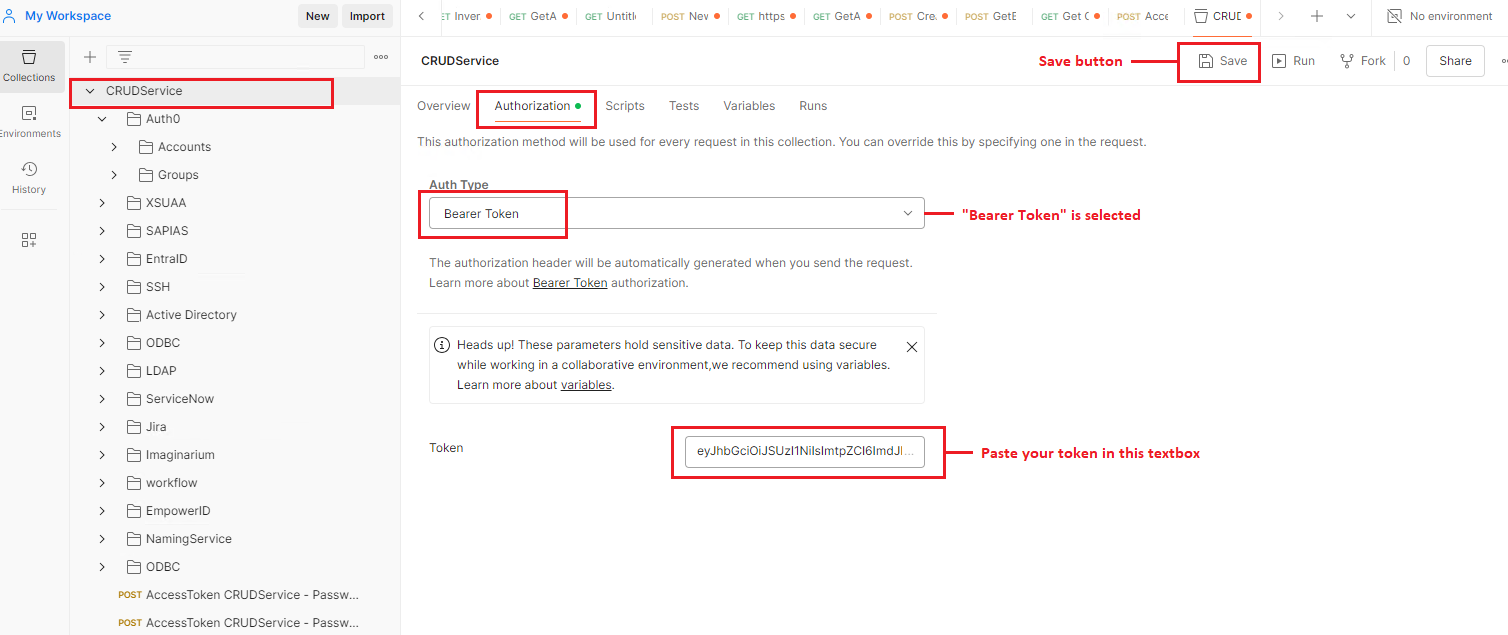Screen dimensions: 1508x635
Task: Open the variables help link
Action: click(x=586, y=385)
